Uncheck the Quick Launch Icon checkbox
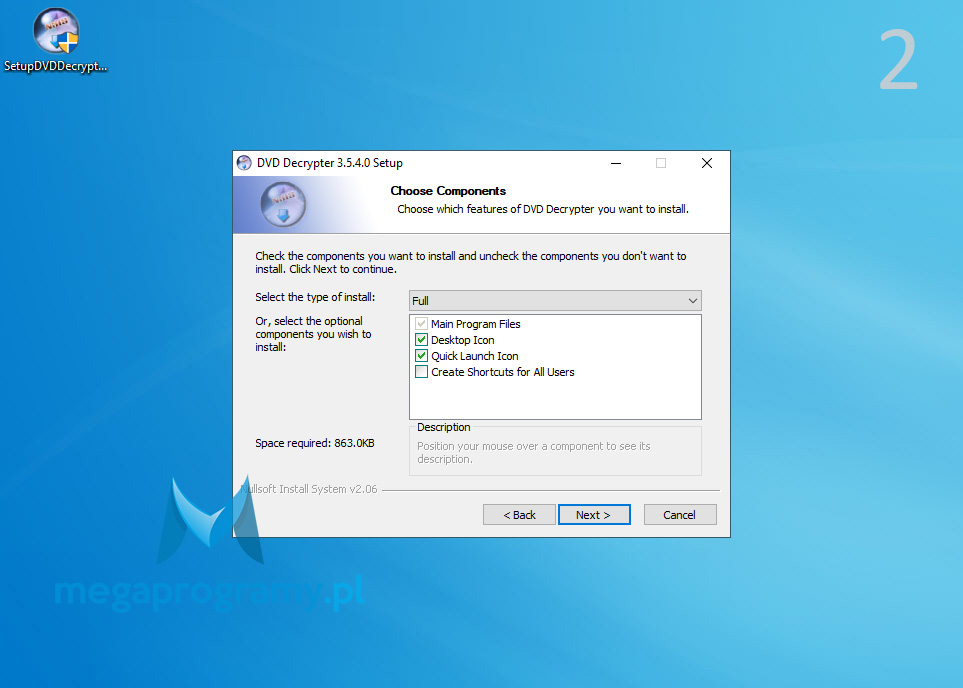Screen dimensions: 963x688 click(x=421, y=356)
